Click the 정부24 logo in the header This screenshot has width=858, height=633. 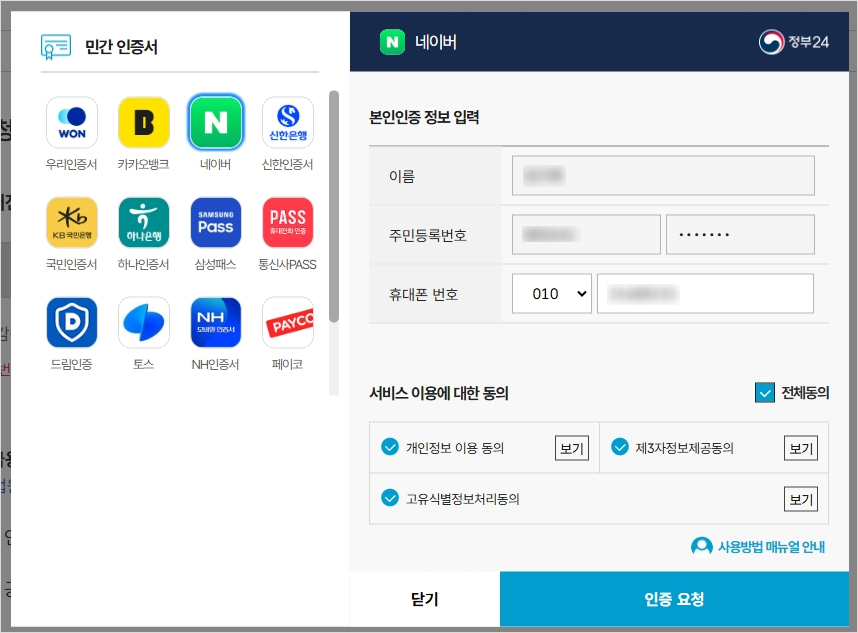793,42
